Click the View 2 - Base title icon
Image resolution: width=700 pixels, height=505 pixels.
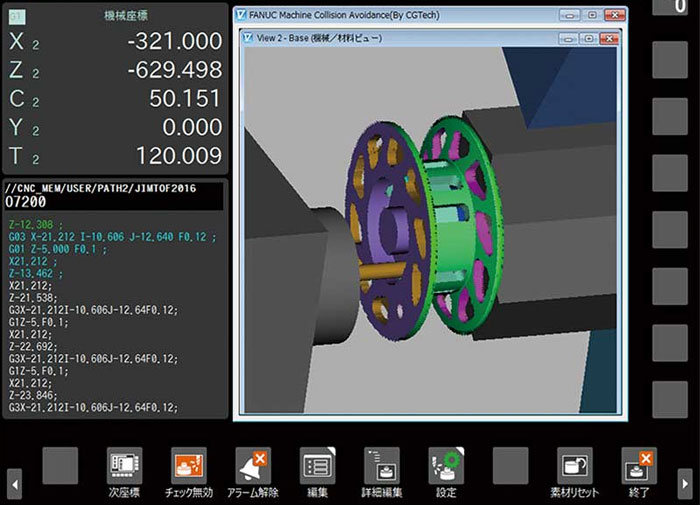coord(248,38)
